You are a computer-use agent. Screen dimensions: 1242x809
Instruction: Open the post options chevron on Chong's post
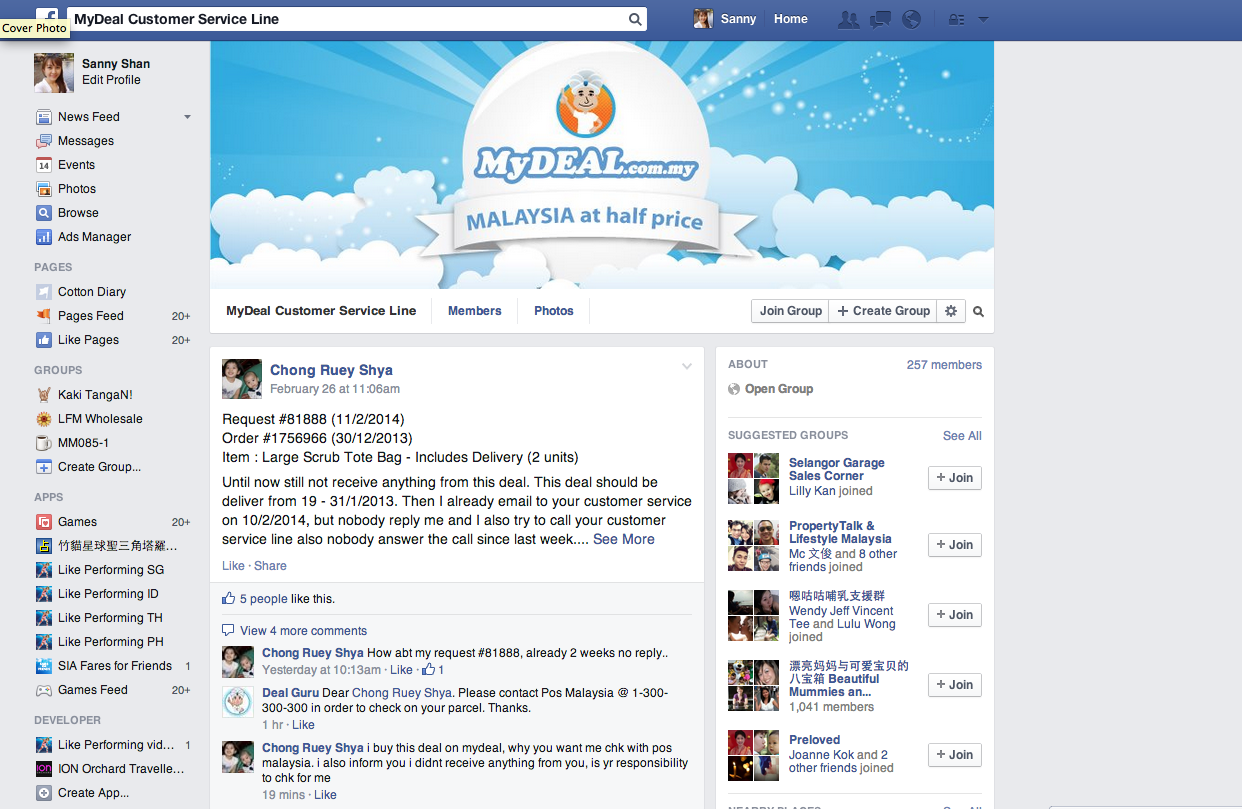pyautogui.click(x=687, y=366)
